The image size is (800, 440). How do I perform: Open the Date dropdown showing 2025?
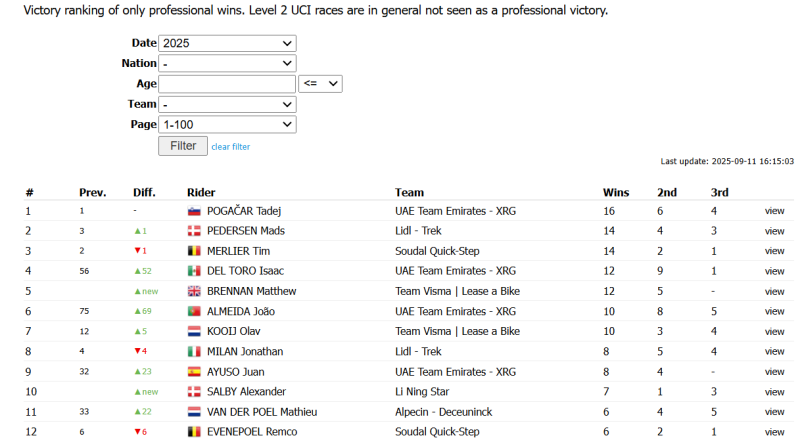pyautogui.click(x=228, y=43)
